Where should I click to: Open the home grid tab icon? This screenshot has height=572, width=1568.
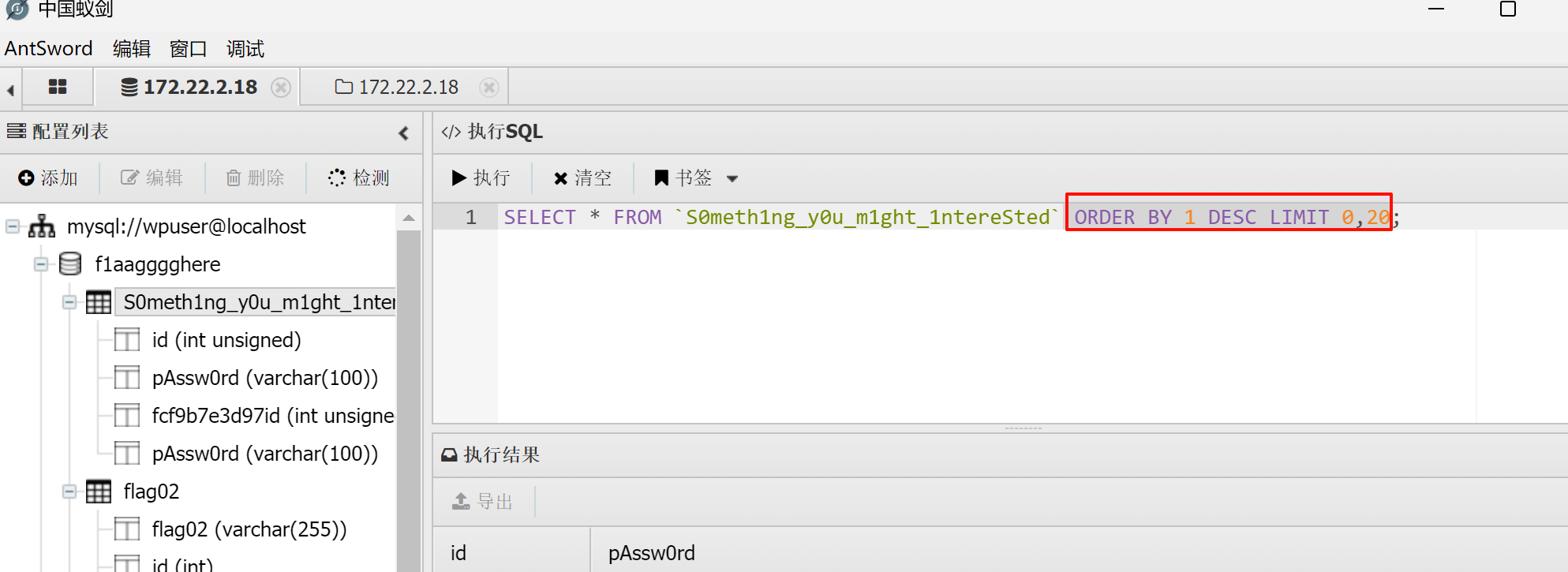(x=58, y=87)
